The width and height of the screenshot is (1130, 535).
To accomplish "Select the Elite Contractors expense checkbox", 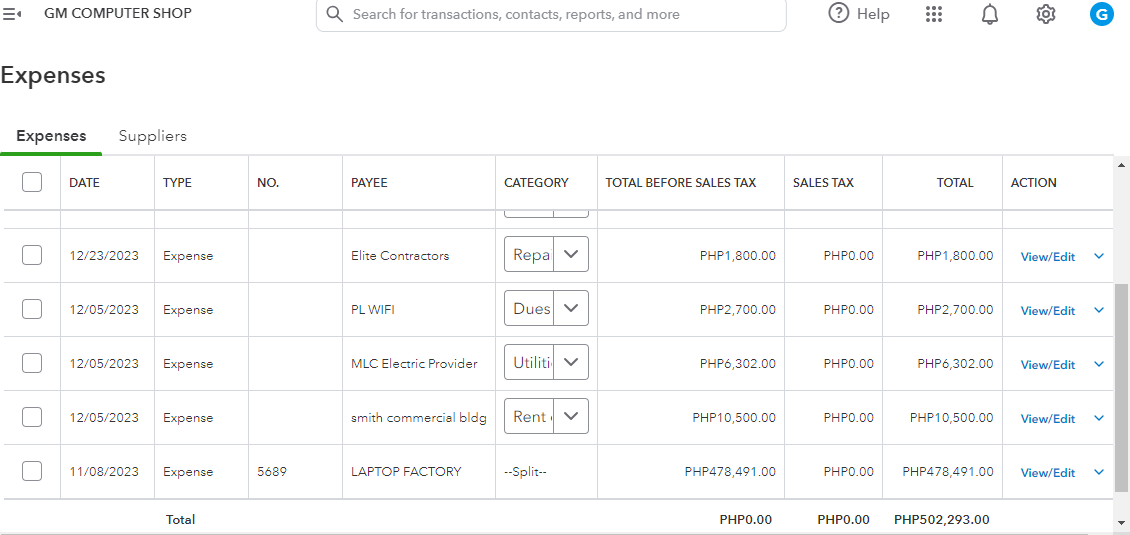I will (32, 255).
